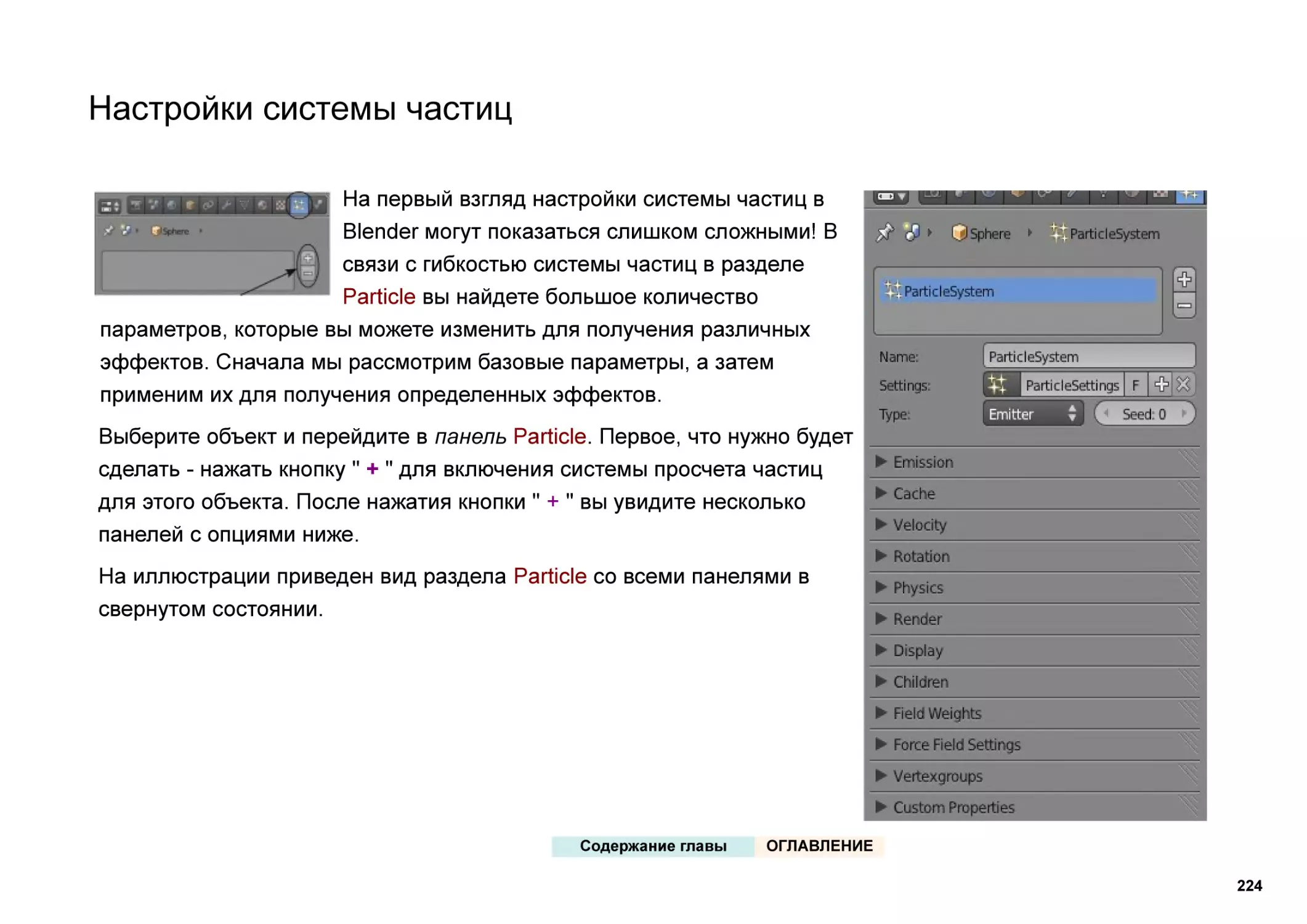This screenshot has height=924, width=1307.
Task: Click the ParticleSettings name field
Action: pyautogui.click(x=1072, y=385)
